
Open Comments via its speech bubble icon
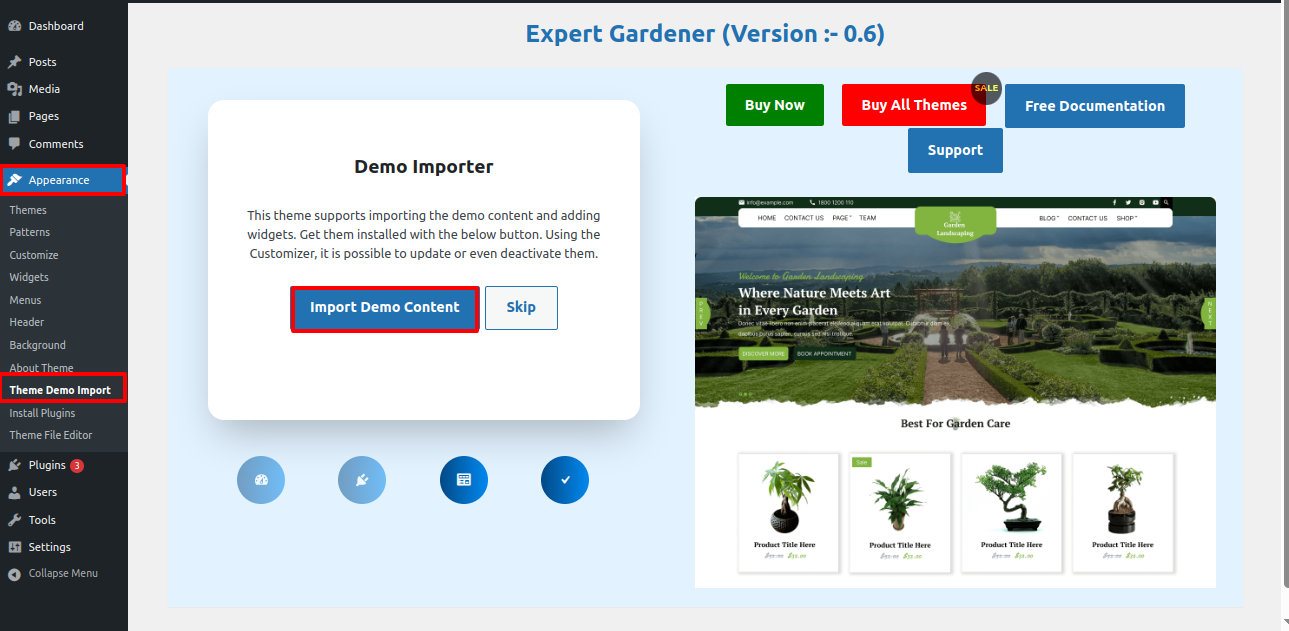(14, 144)
